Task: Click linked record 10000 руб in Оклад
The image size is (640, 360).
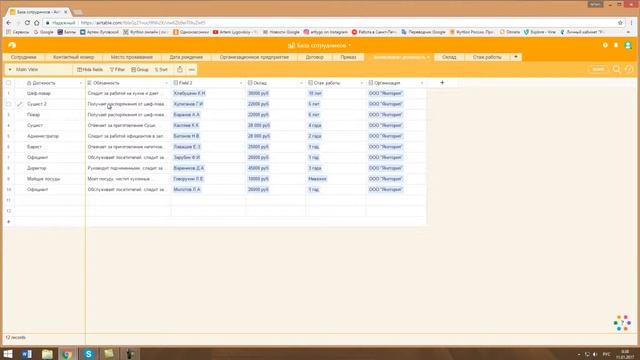Action: [258, 179]
